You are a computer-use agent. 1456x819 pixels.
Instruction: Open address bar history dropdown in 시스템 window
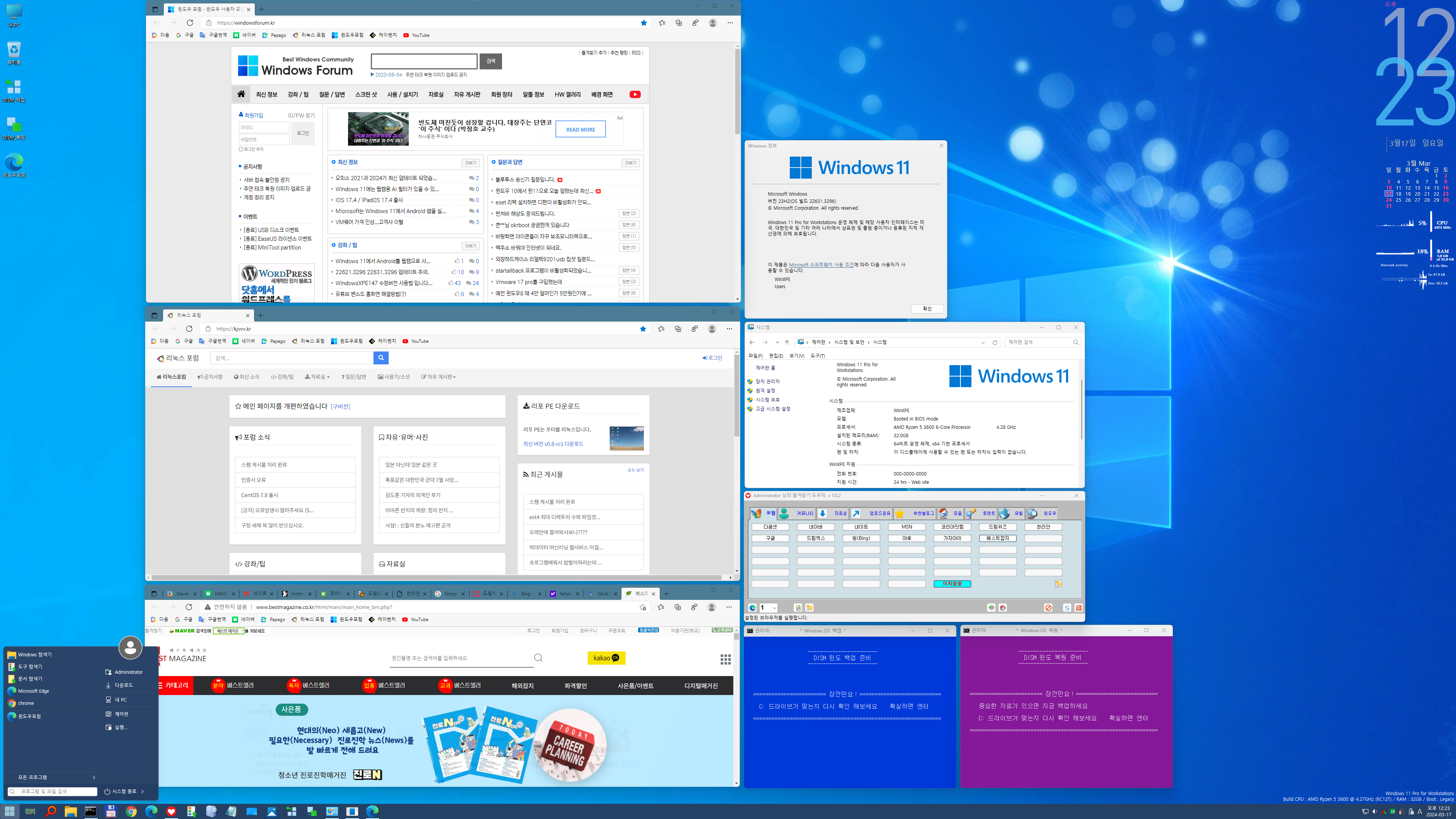click(x=983, y=342)
